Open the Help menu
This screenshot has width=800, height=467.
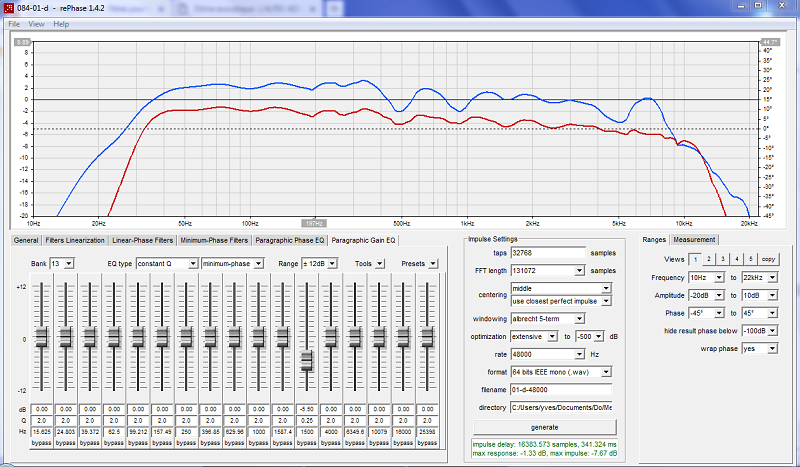click(61, 24)
